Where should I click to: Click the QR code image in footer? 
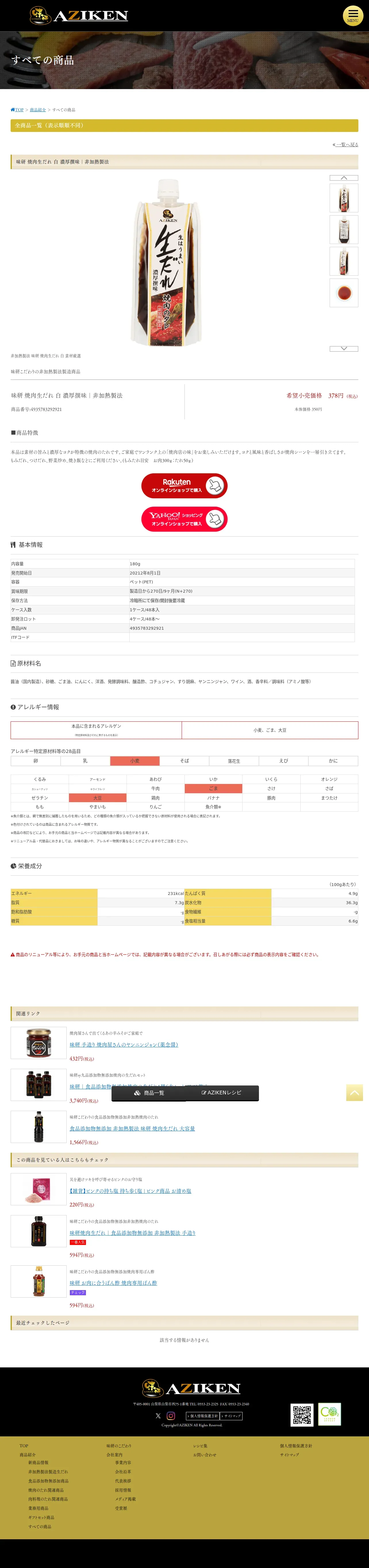[302, 1415]
